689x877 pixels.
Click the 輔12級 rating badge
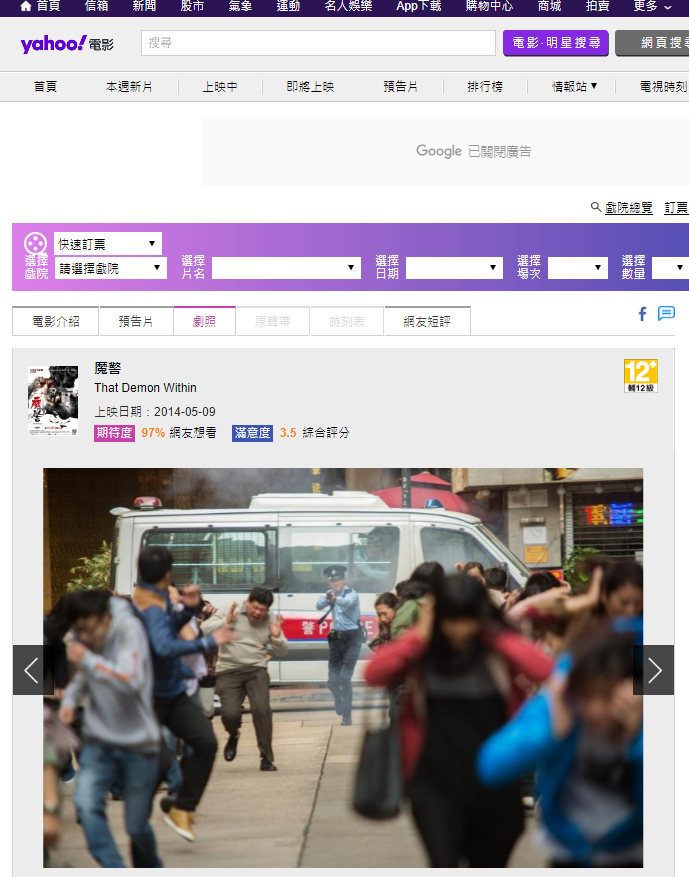(x=641, y=376)
